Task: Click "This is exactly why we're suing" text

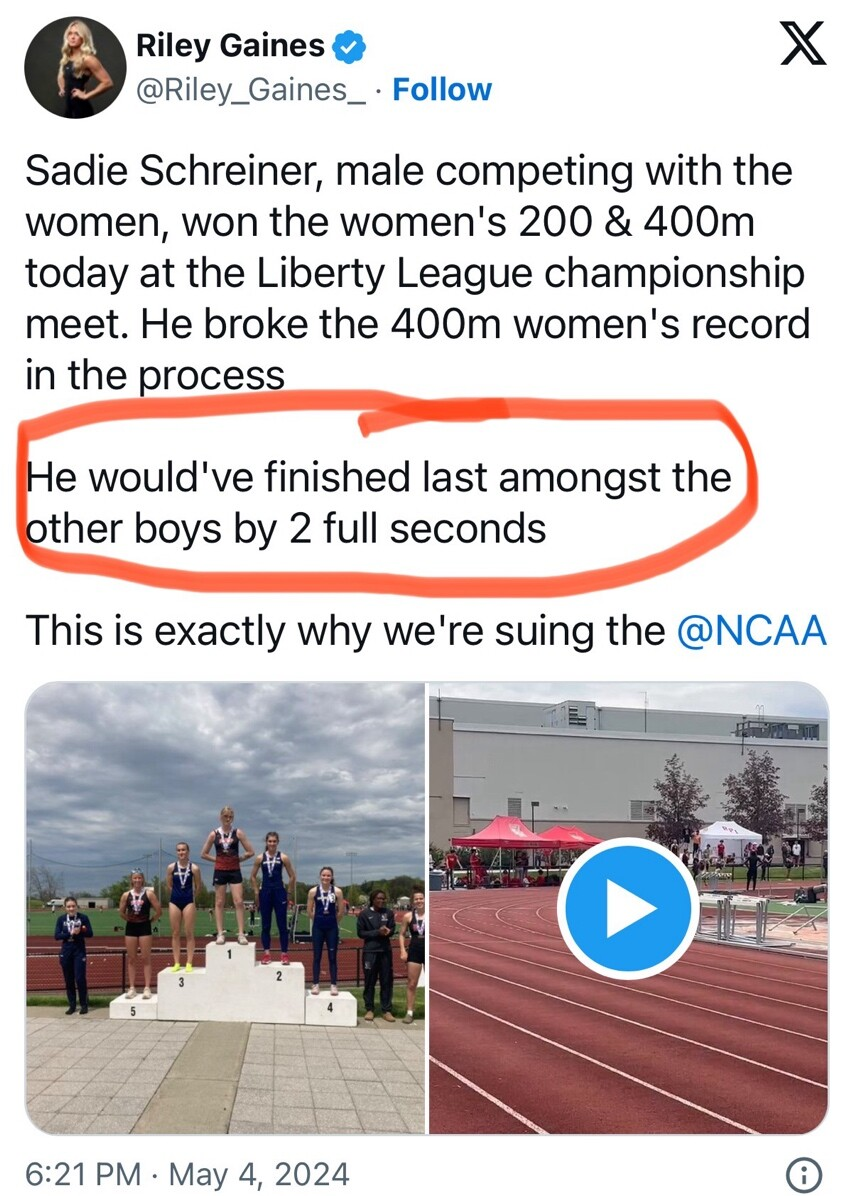Action: (344, 631)
